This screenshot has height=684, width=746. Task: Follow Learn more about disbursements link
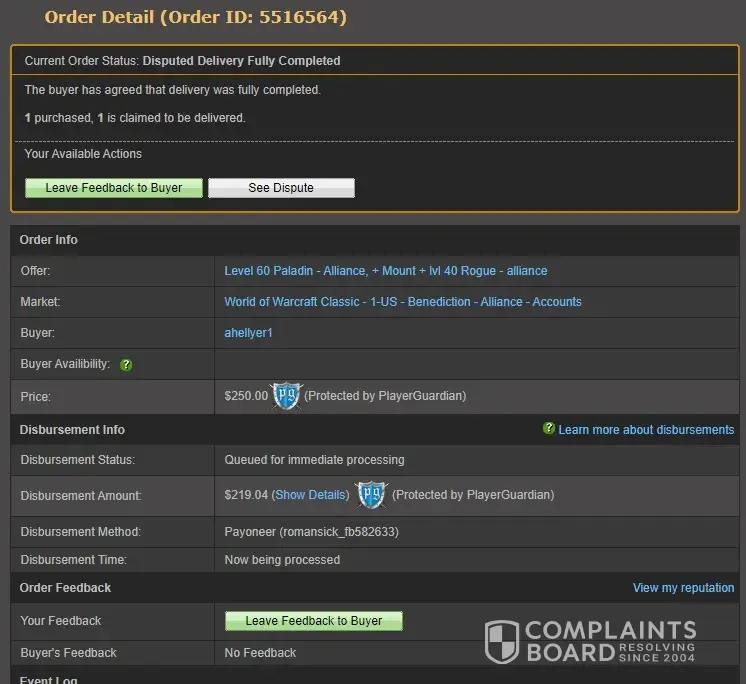click(x=646, y=430)
